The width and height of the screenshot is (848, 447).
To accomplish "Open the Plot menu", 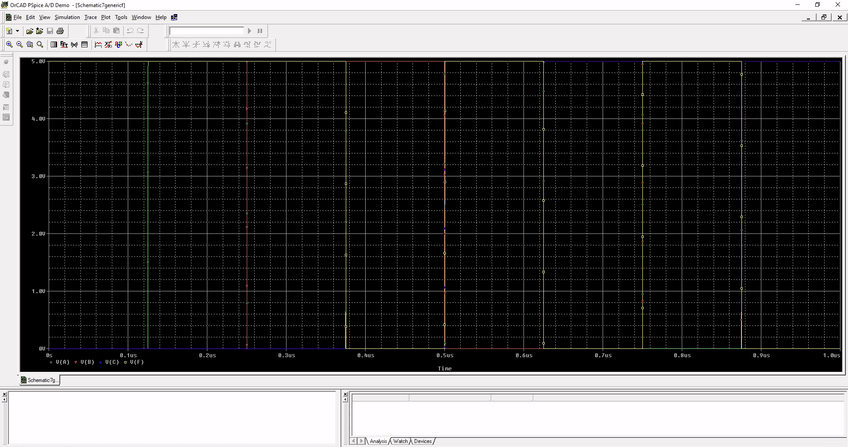I will tap(106, 17).
